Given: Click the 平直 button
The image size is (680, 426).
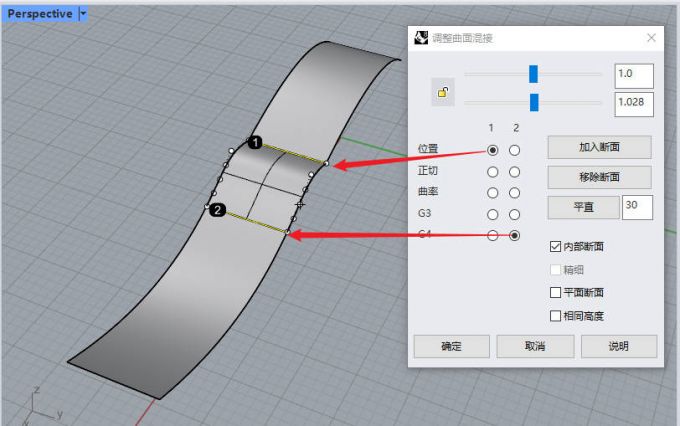Looking at the screenshot, I should (x=583, y=207).
